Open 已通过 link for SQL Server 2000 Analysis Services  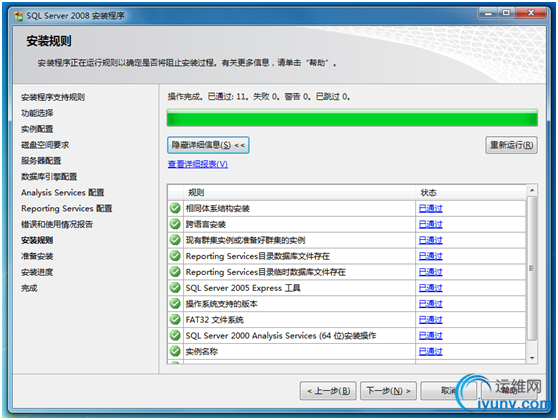(x=431, y=336)
